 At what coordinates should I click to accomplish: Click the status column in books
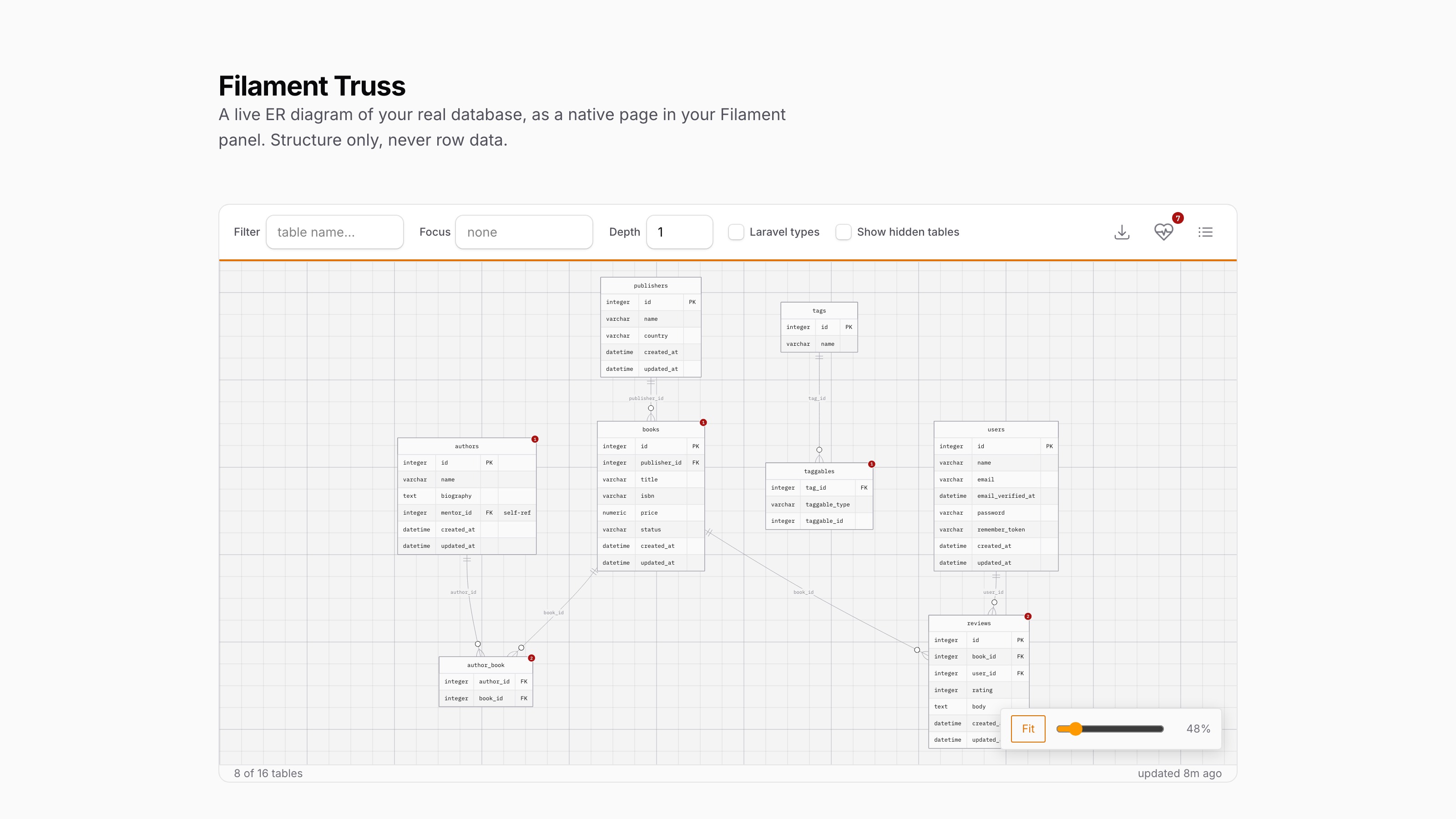pos(651,530)
